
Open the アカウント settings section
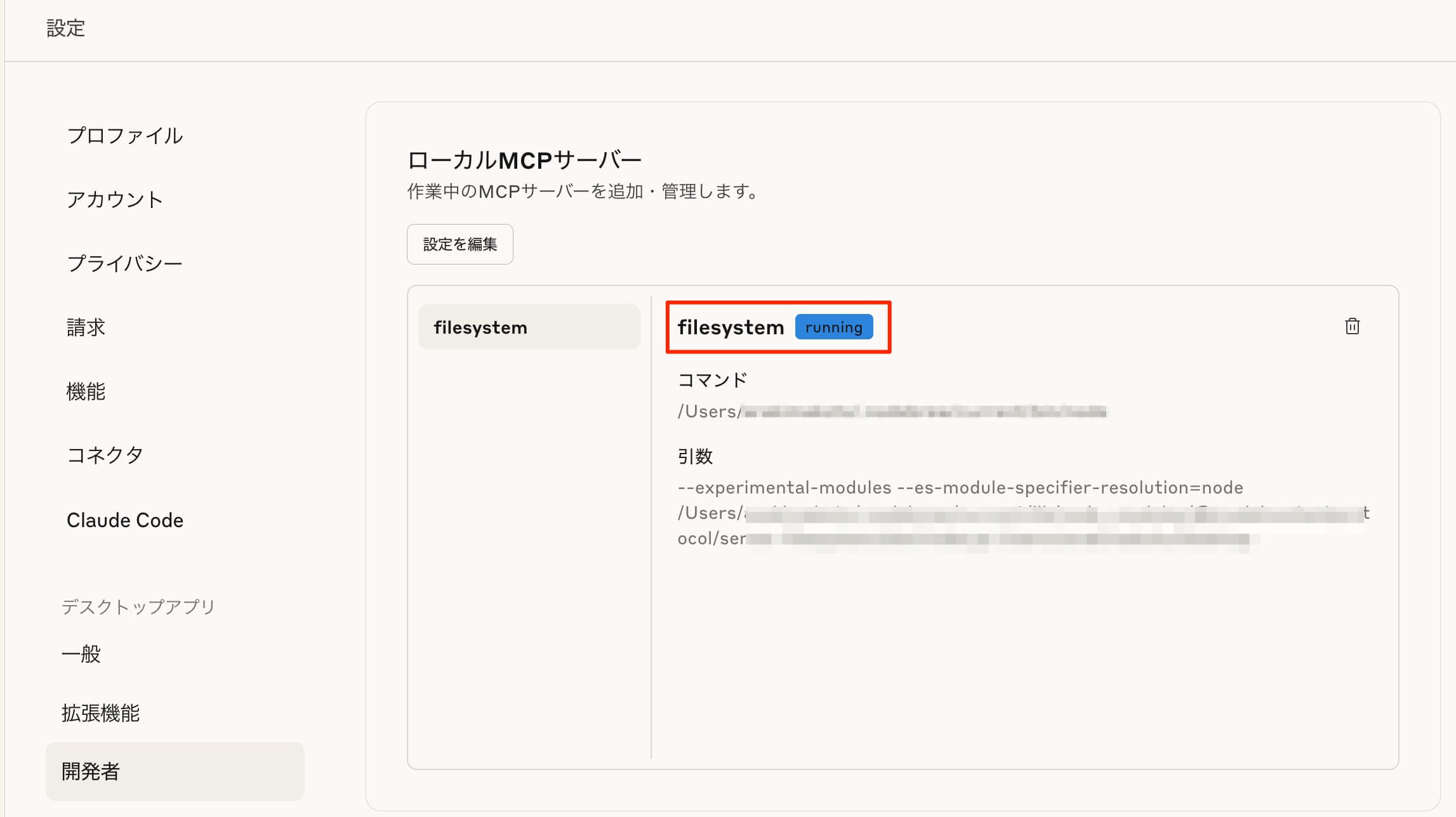point(115,200)
